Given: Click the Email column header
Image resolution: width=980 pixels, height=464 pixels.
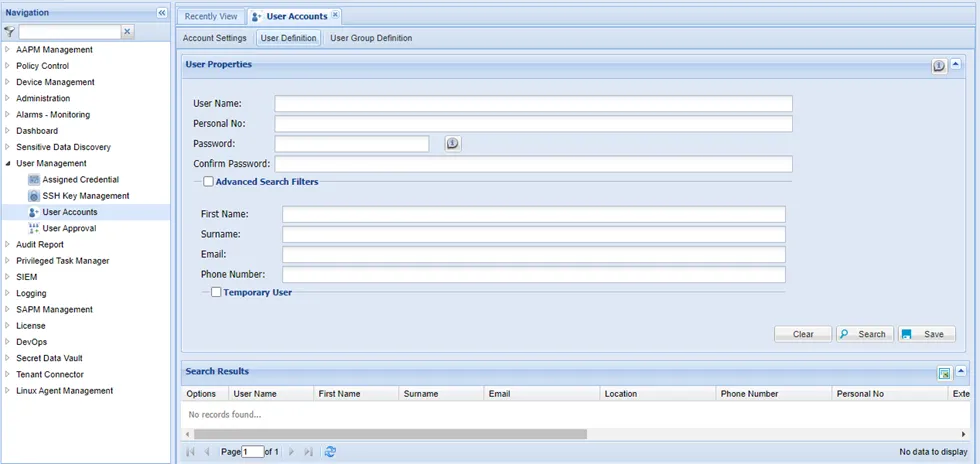Looking at the screenshot, I should click(542, 394).
